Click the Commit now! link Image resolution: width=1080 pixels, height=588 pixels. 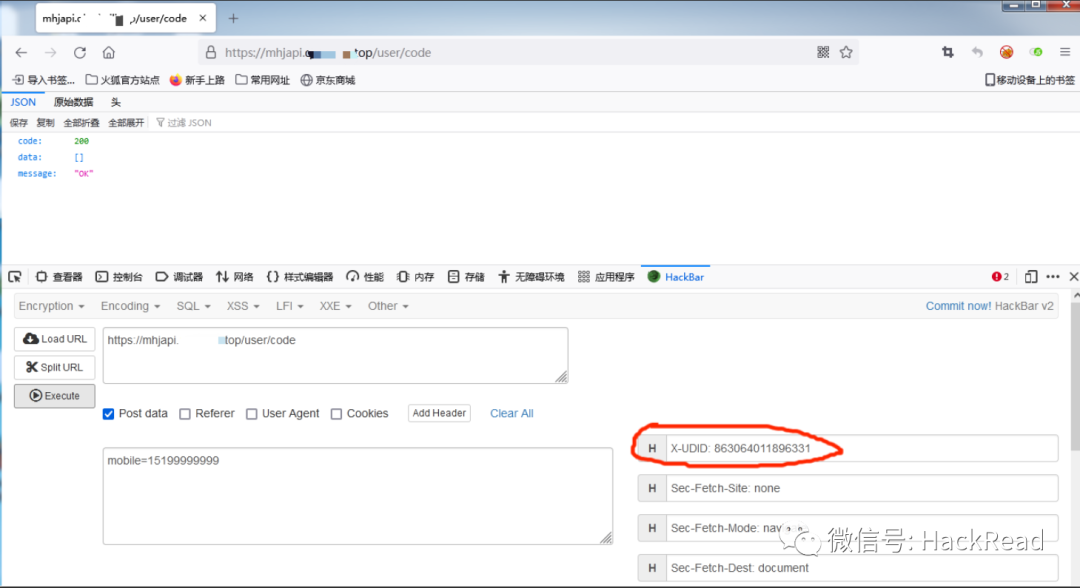click(x=959, y=306)
